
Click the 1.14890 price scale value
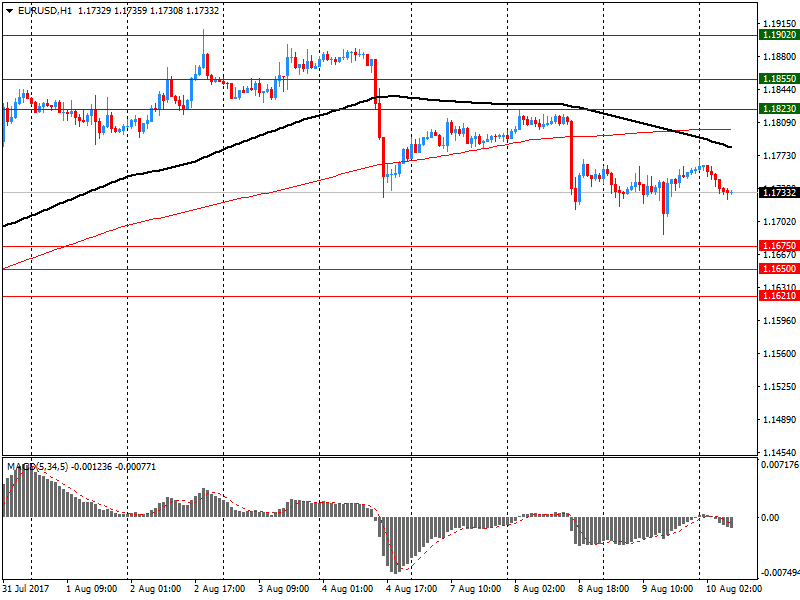coord(780,420)
